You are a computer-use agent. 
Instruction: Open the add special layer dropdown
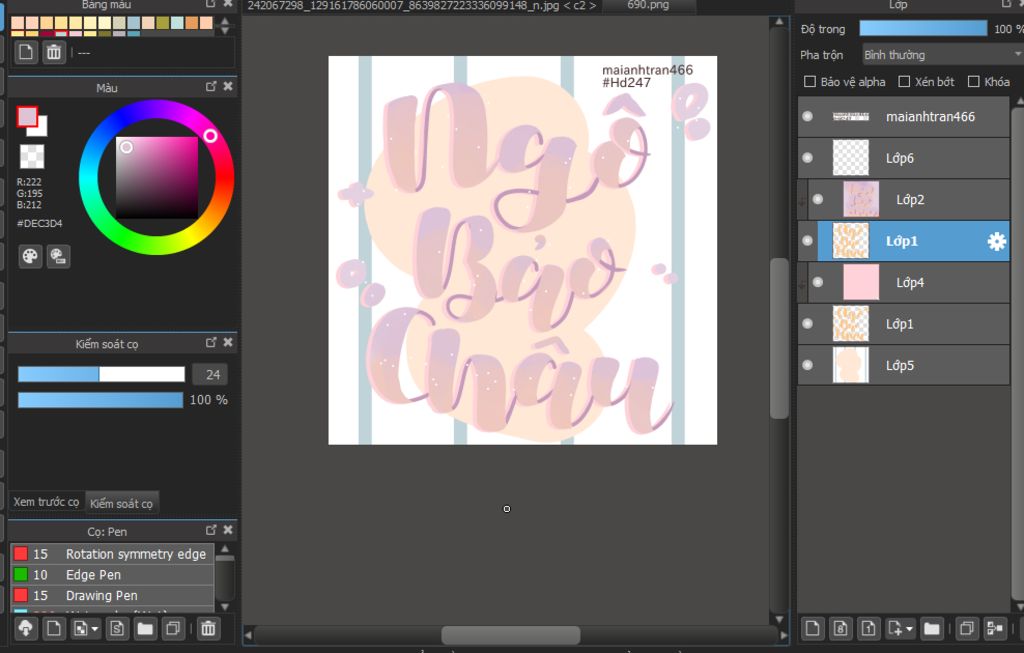[x=901, y=628]
